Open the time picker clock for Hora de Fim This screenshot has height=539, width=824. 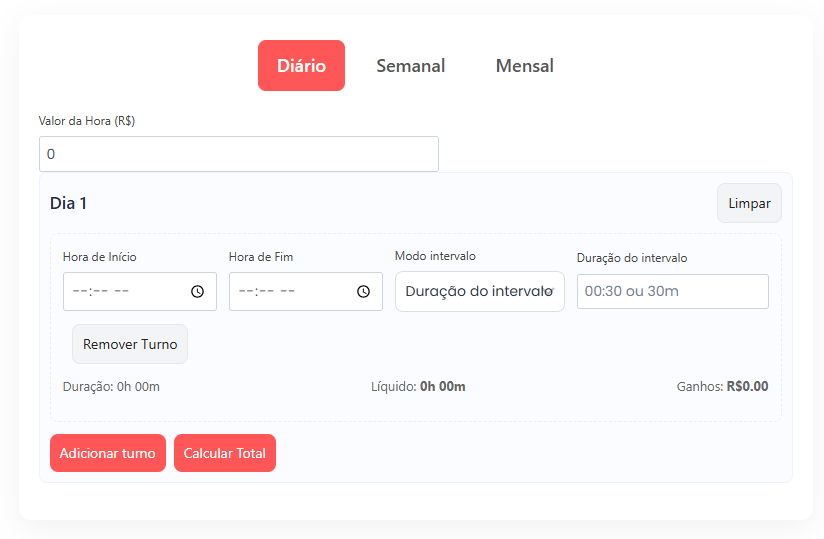click(x=364, y=291)
